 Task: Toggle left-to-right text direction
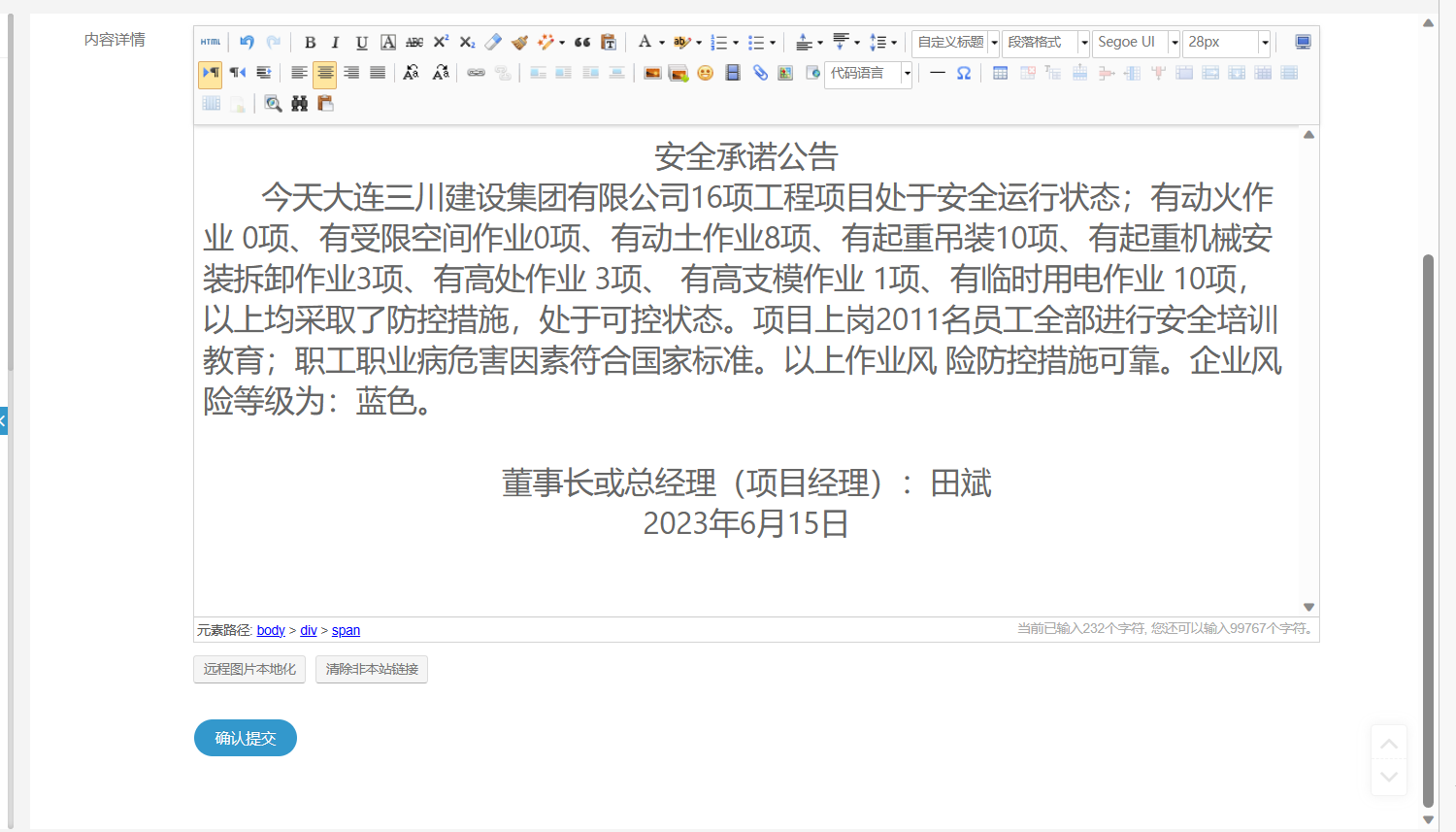click(x=211, y=73)
